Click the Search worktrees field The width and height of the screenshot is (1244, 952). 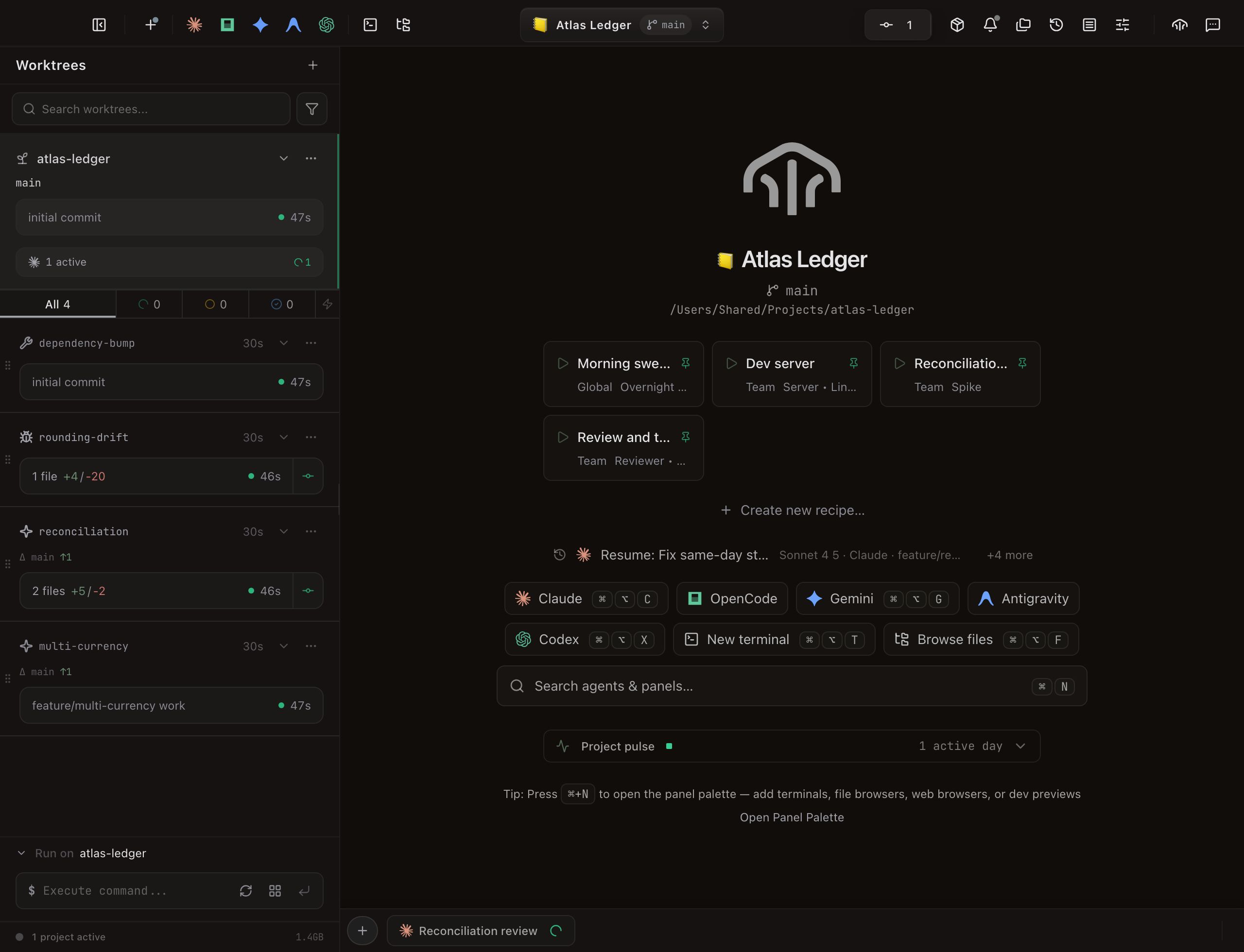pos(151,109)
